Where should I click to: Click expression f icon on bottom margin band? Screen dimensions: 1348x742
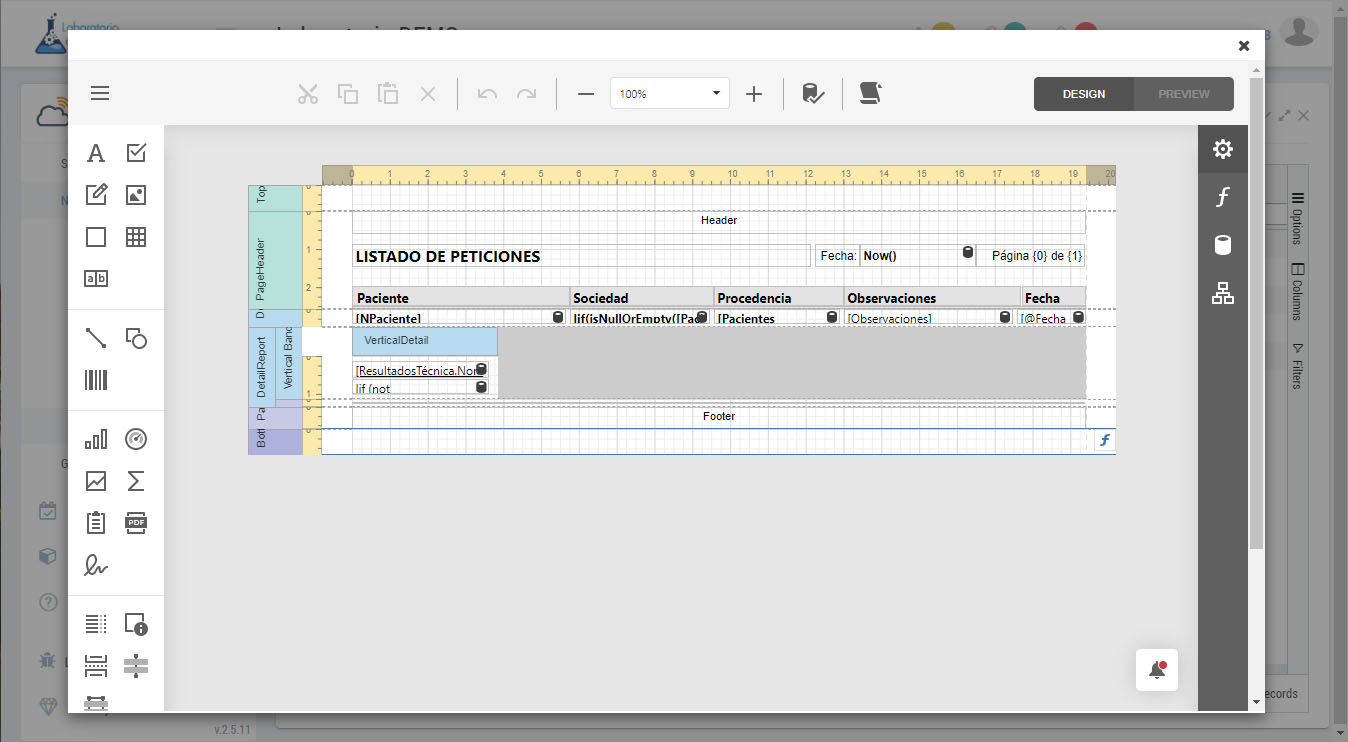[x=1105, y=441]
